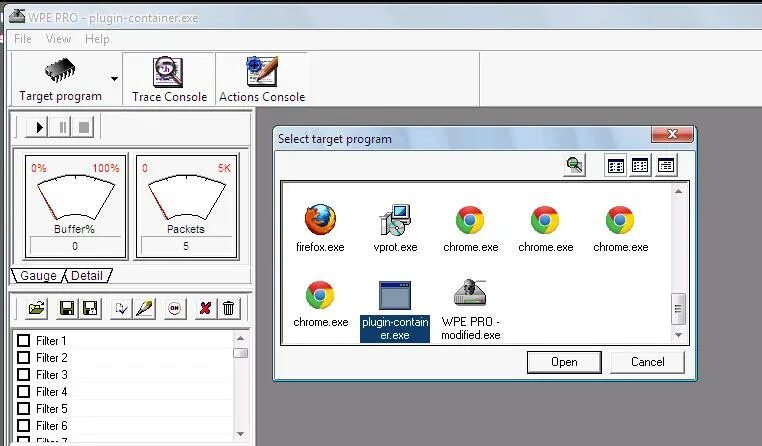Viewport: 762px width, 446px height.
Task: Open the Actions Console
Action: click(x=262, y=79)
